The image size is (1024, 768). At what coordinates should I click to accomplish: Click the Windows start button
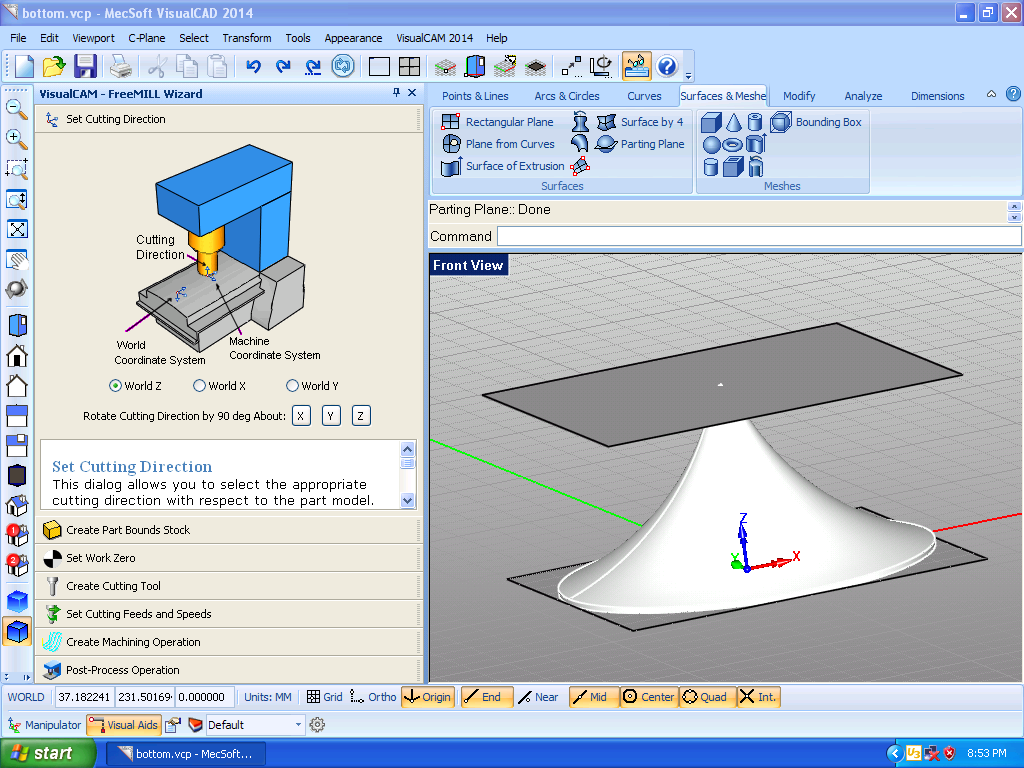coord(47,753)
